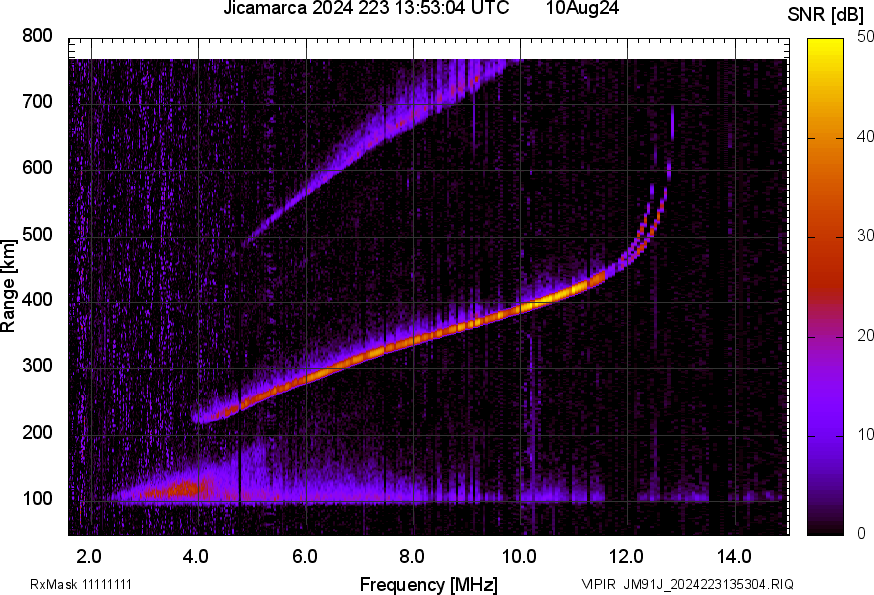Click the range tick label '800'
Screen dimensions: 874x595
click(x=37, y=36)
